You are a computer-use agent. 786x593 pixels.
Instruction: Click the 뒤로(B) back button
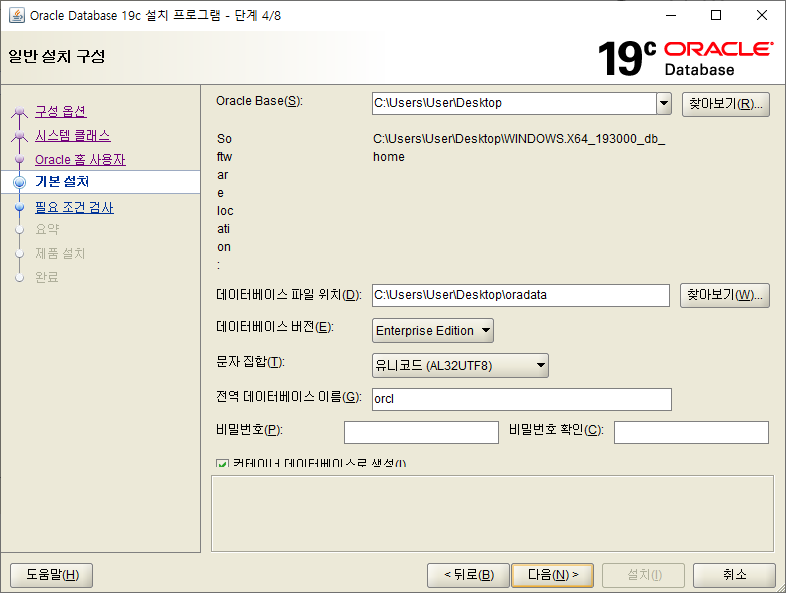click(468, 574)
